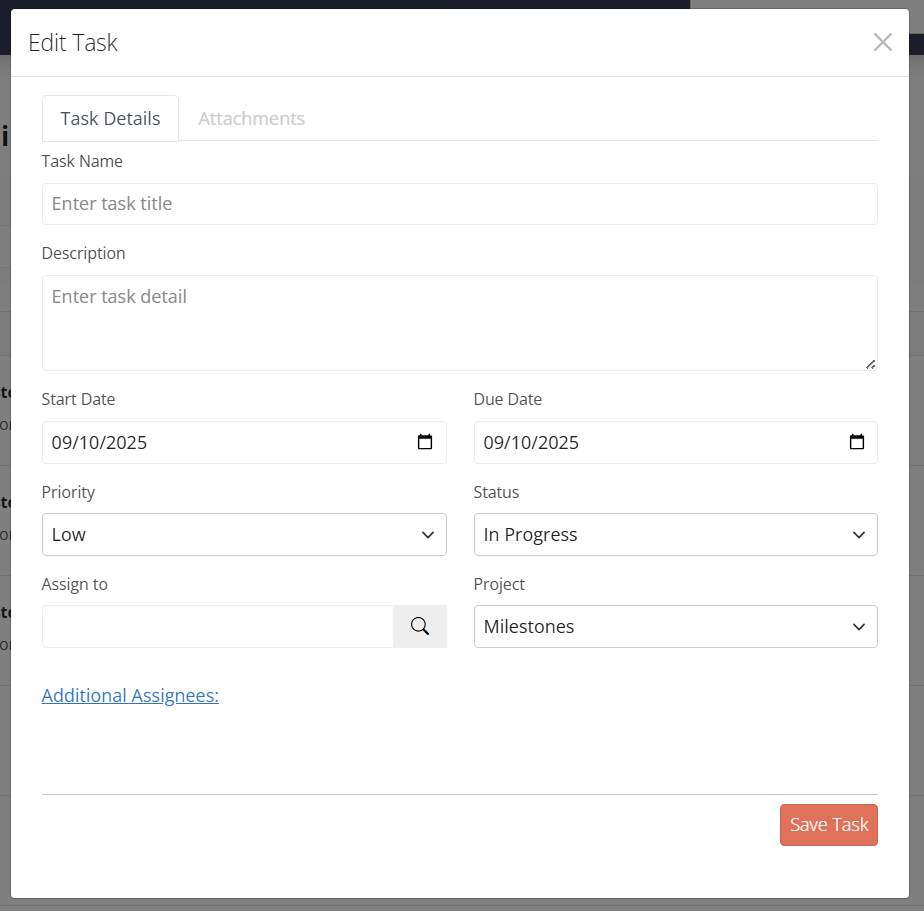Image resolution: width=924 pixels, height=911 pixels.
Task: Click inside the Description text area
Action: (459, 322)
